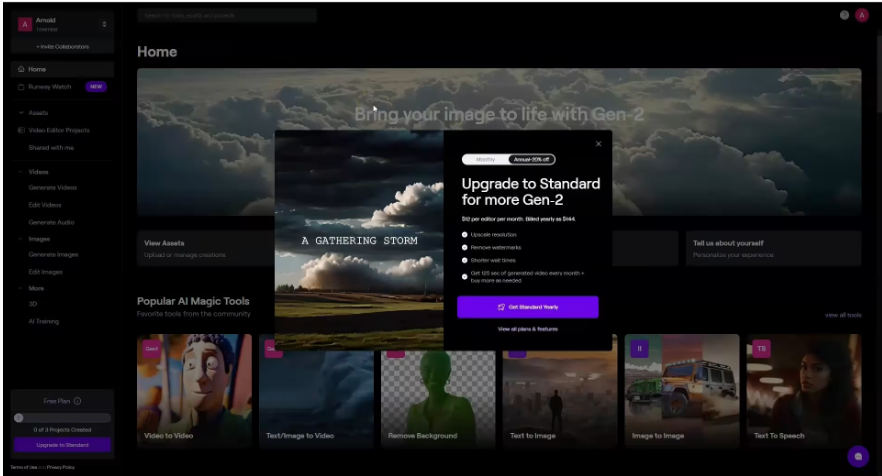The image size is (882, 476).
Task: Click the TS badge on Text To Speech
Action: [x=761, y=349]
